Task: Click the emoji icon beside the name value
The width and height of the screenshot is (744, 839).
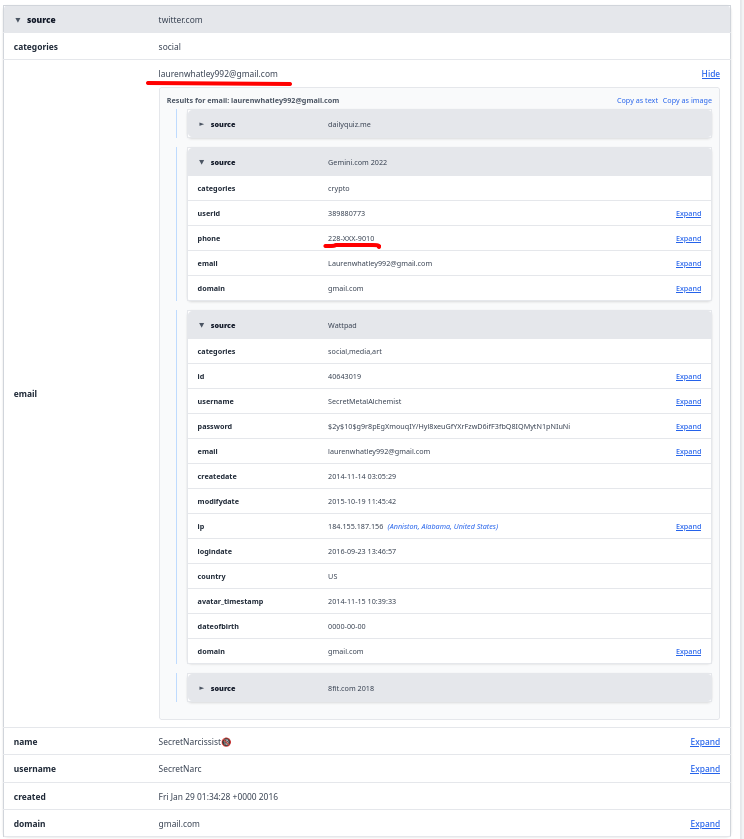Action: pos(227,742)
